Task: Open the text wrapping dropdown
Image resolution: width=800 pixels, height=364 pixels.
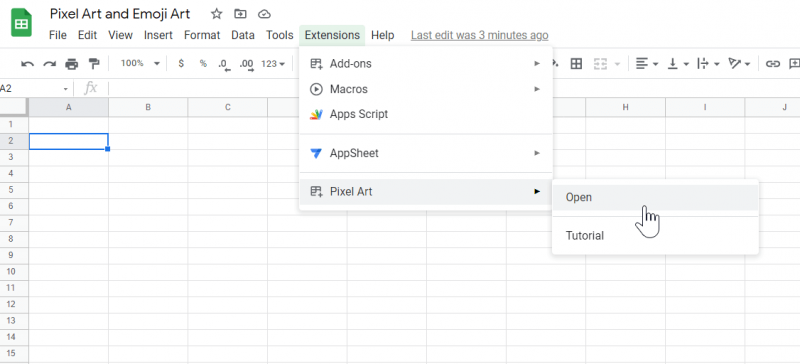Action: [x=709, y=64]
